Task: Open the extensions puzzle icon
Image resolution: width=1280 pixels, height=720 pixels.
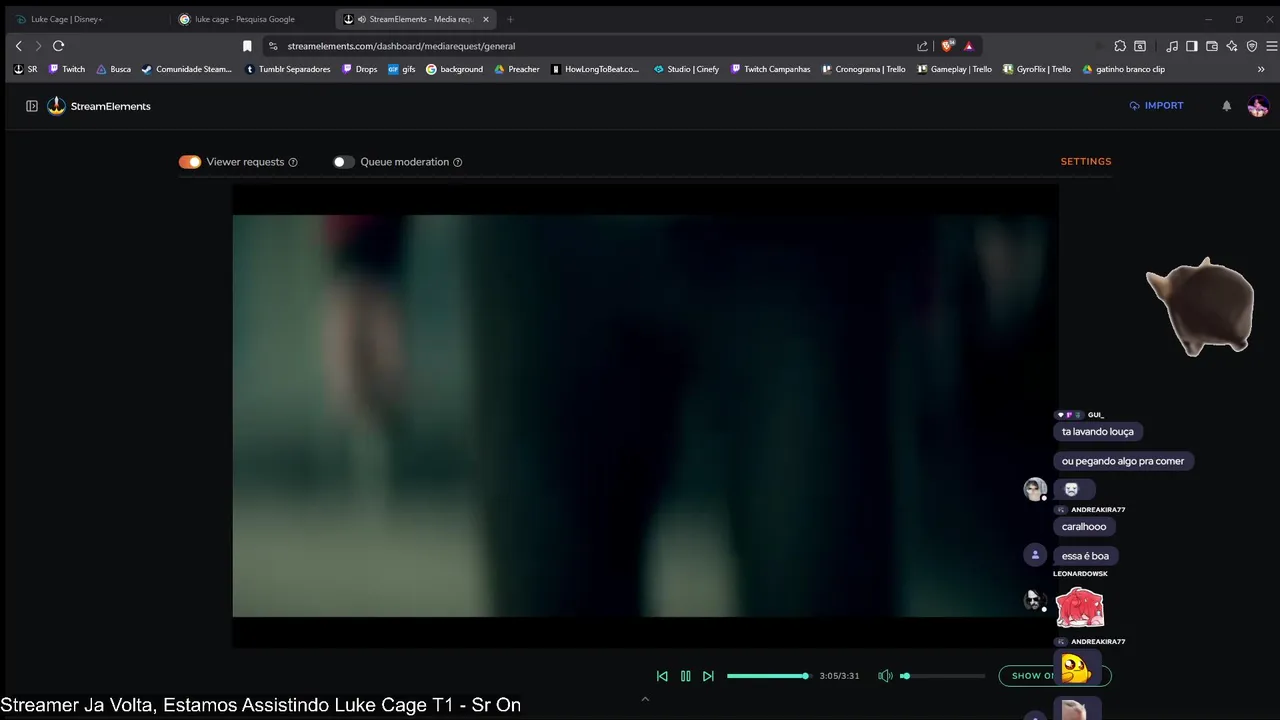Action: 1120,46
